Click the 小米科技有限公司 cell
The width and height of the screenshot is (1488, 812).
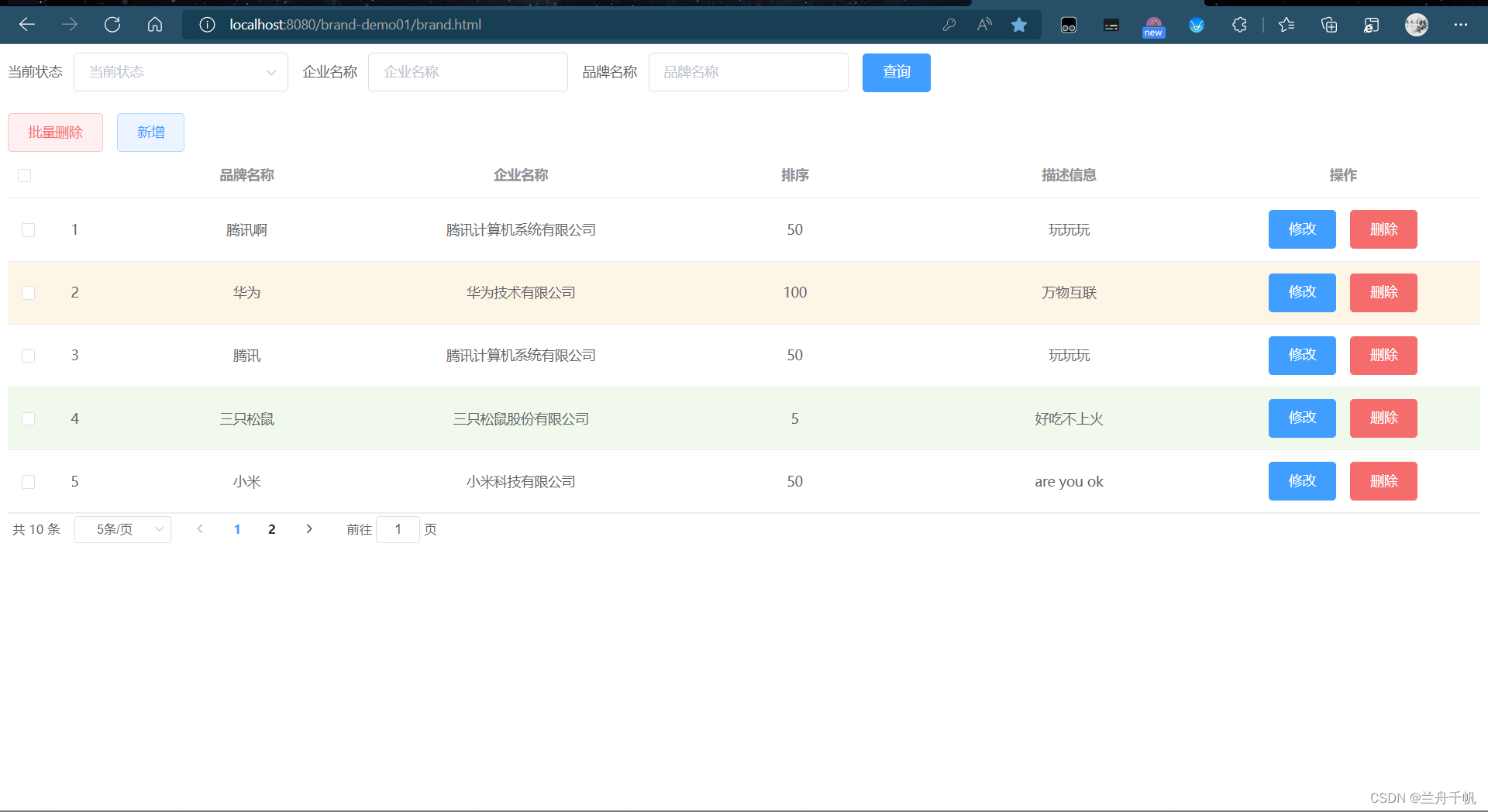[x=521, y=482]
